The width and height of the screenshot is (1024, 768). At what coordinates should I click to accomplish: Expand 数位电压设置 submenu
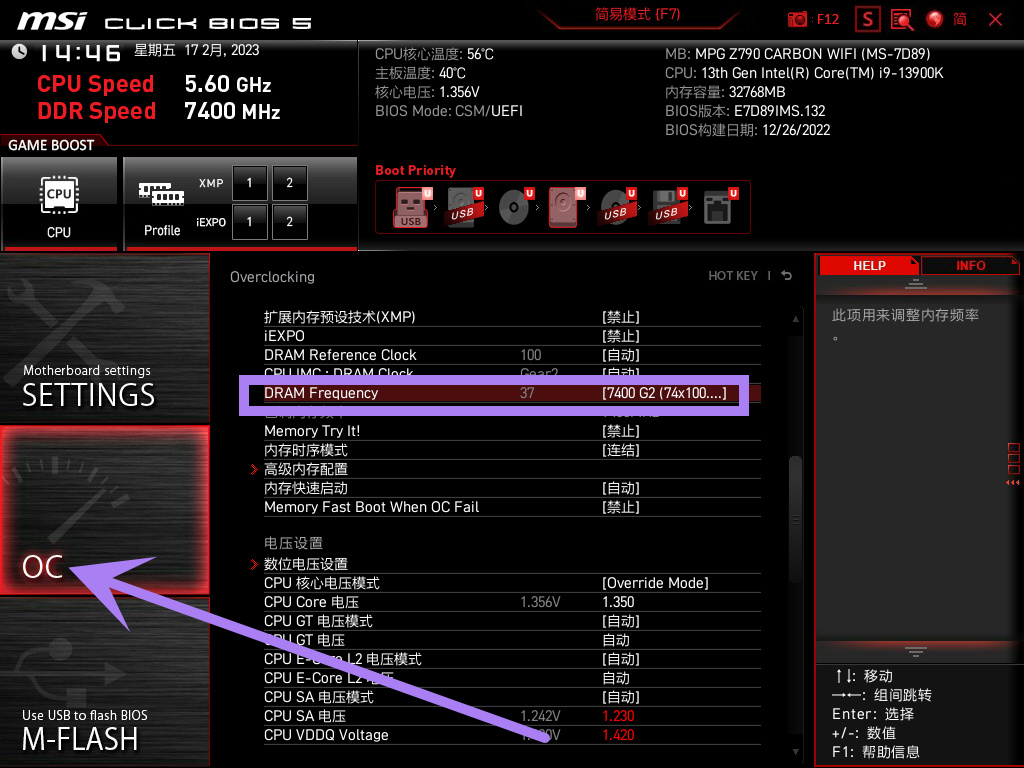tap(306, 564)
